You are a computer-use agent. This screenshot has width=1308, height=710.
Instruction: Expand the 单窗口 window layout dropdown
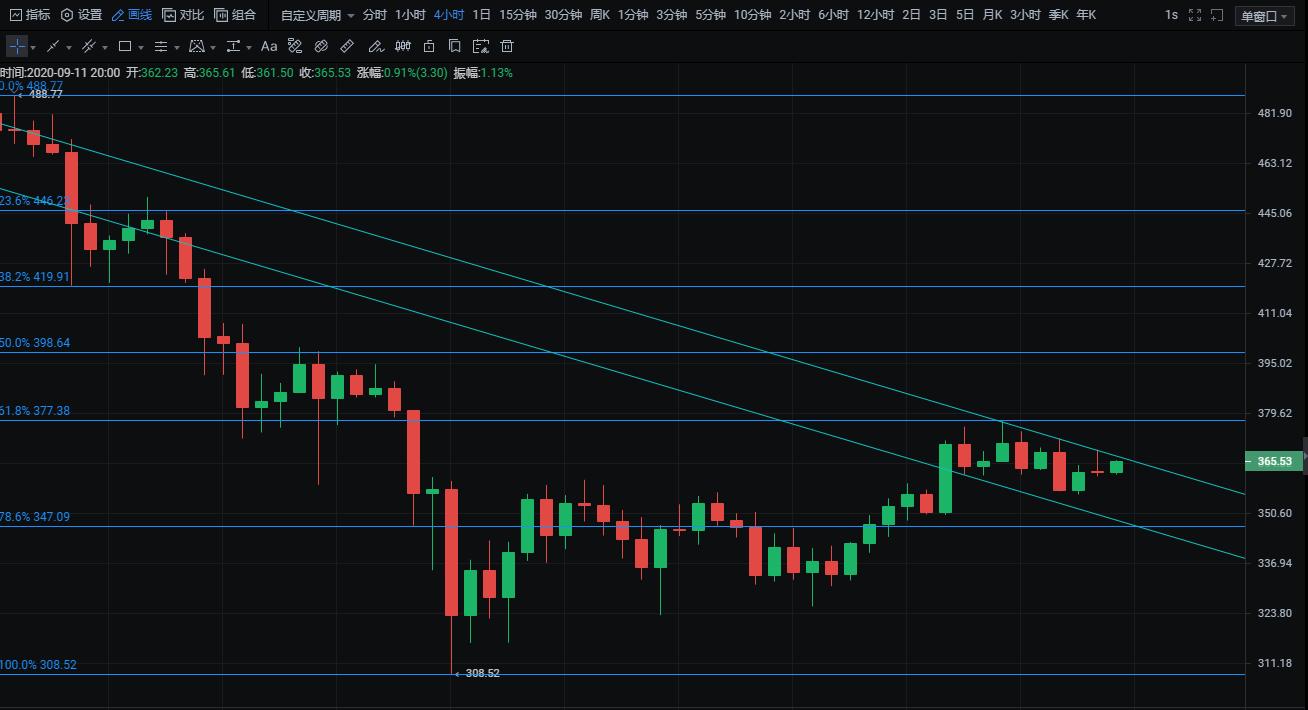coord(1264,16)
